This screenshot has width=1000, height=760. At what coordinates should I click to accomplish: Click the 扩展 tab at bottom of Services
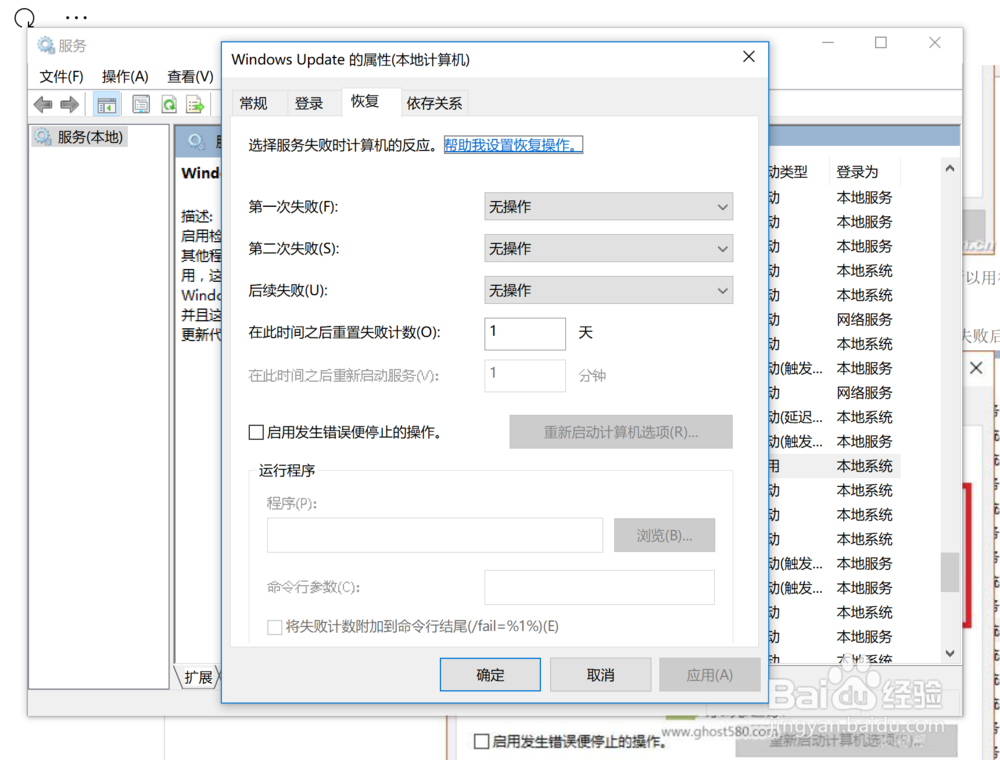(x=198, y=677)
